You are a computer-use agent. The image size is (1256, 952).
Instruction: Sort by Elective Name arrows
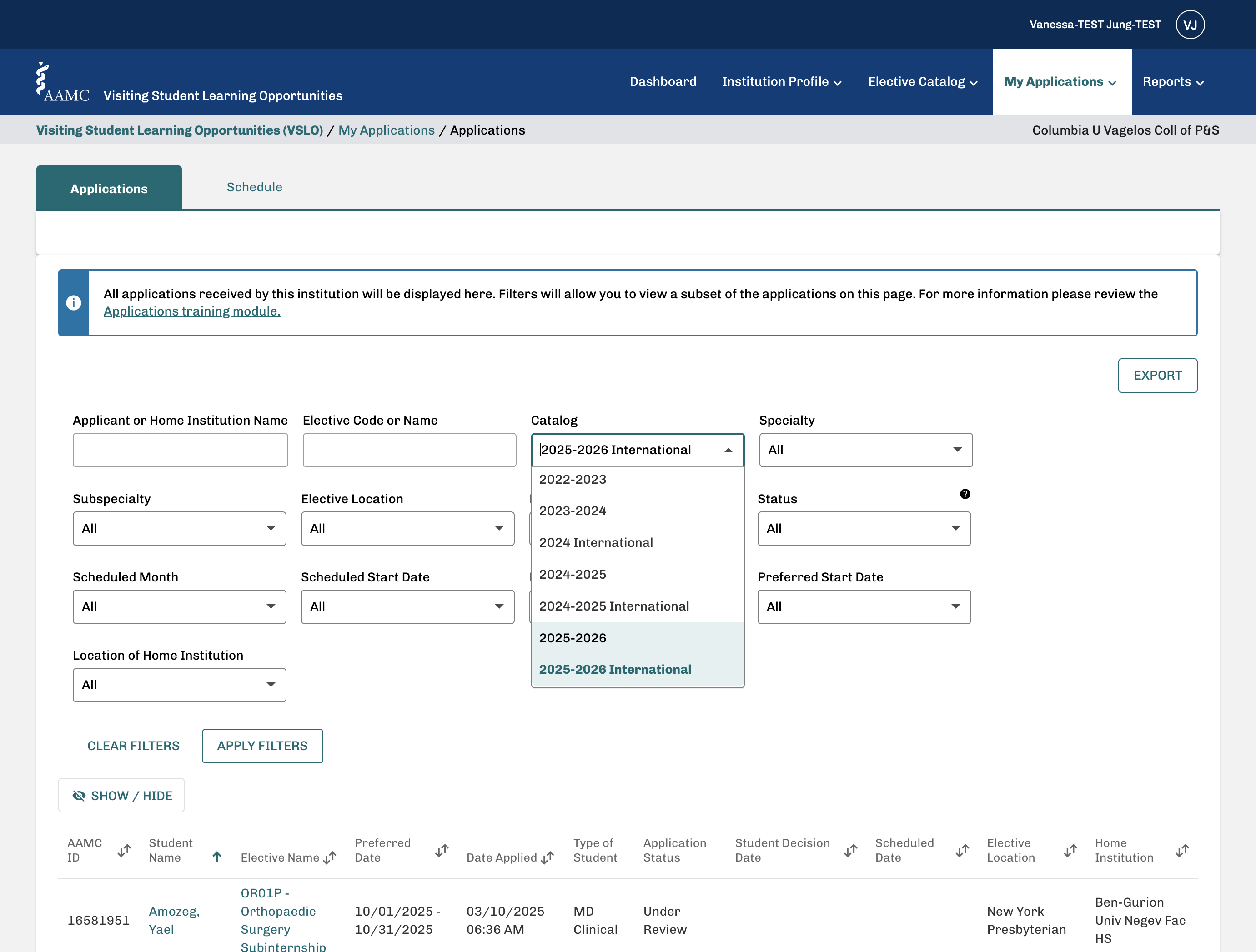pos(330,857)
